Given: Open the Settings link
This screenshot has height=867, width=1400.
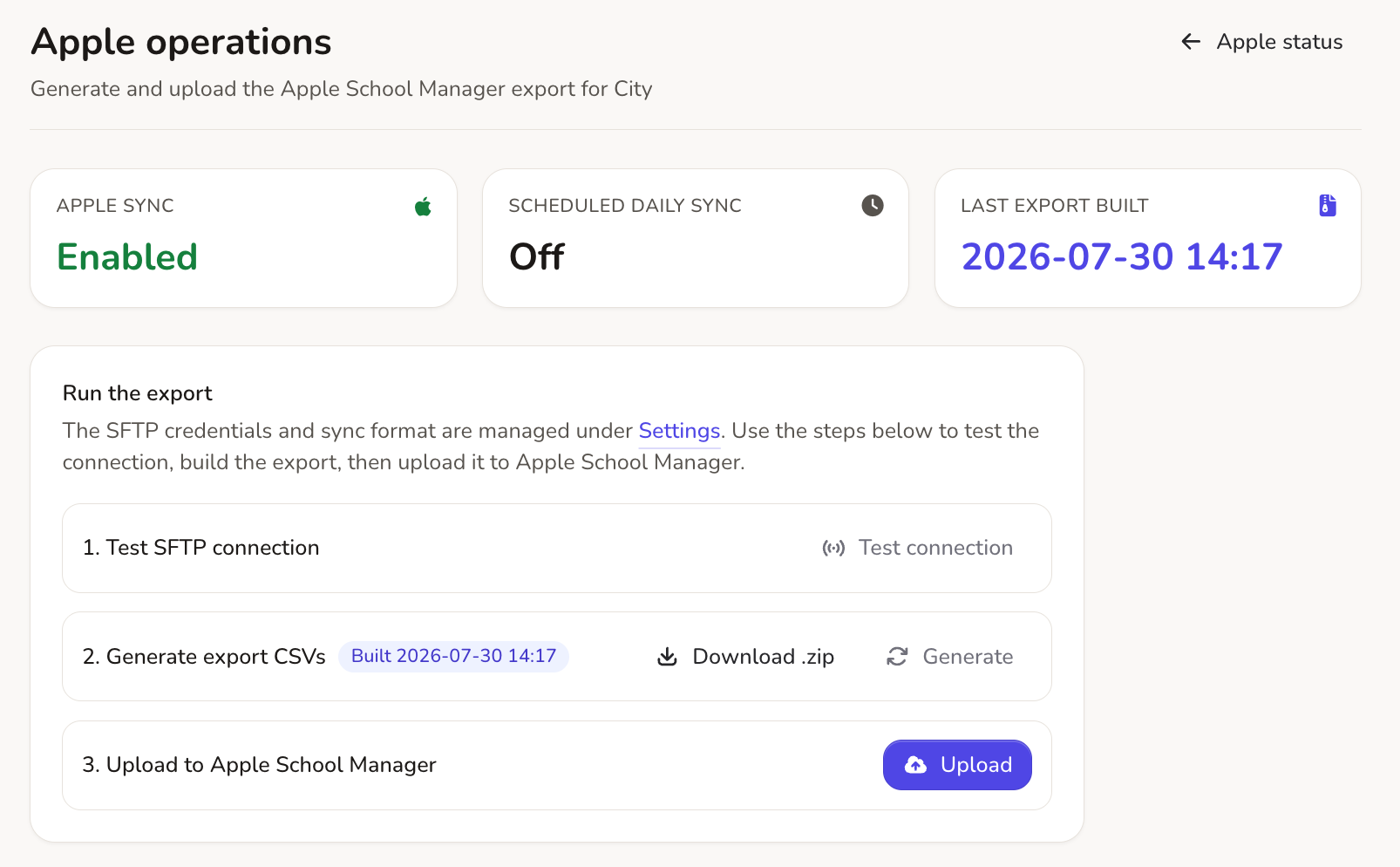Looking at the screenshot, I should [679, 431].
